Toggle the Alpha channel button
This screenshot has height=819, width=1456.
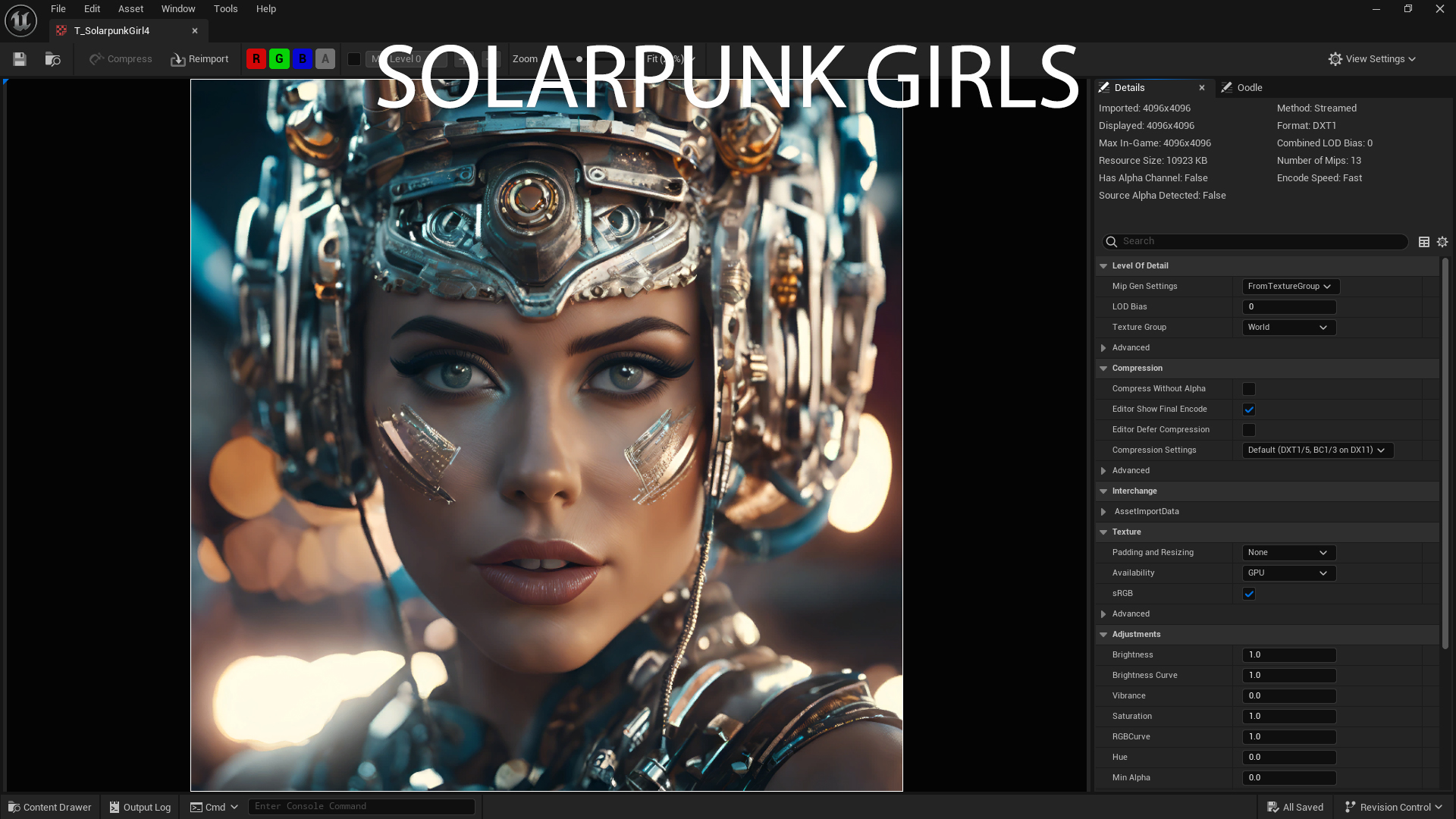coord(325,59)
